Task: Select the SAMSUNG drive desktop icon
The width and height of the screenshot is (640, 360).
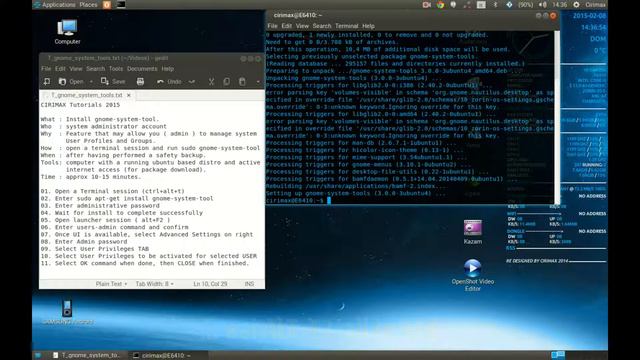Action: coord(67,312)
